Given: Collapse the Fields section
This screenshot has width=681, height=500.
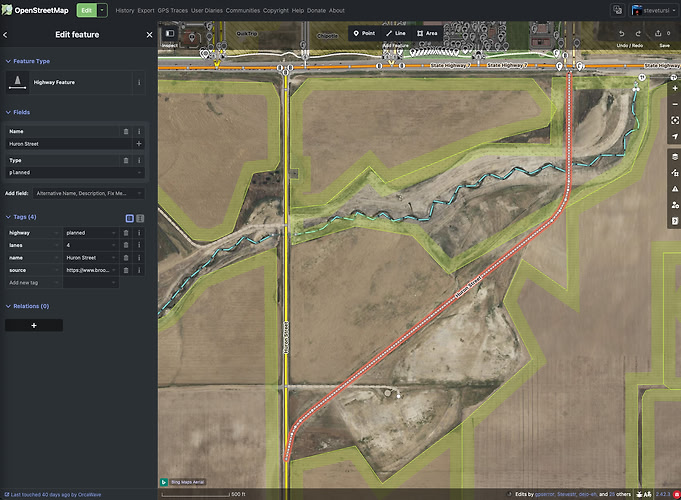Looking at the screenshot, I should [18, 112].
